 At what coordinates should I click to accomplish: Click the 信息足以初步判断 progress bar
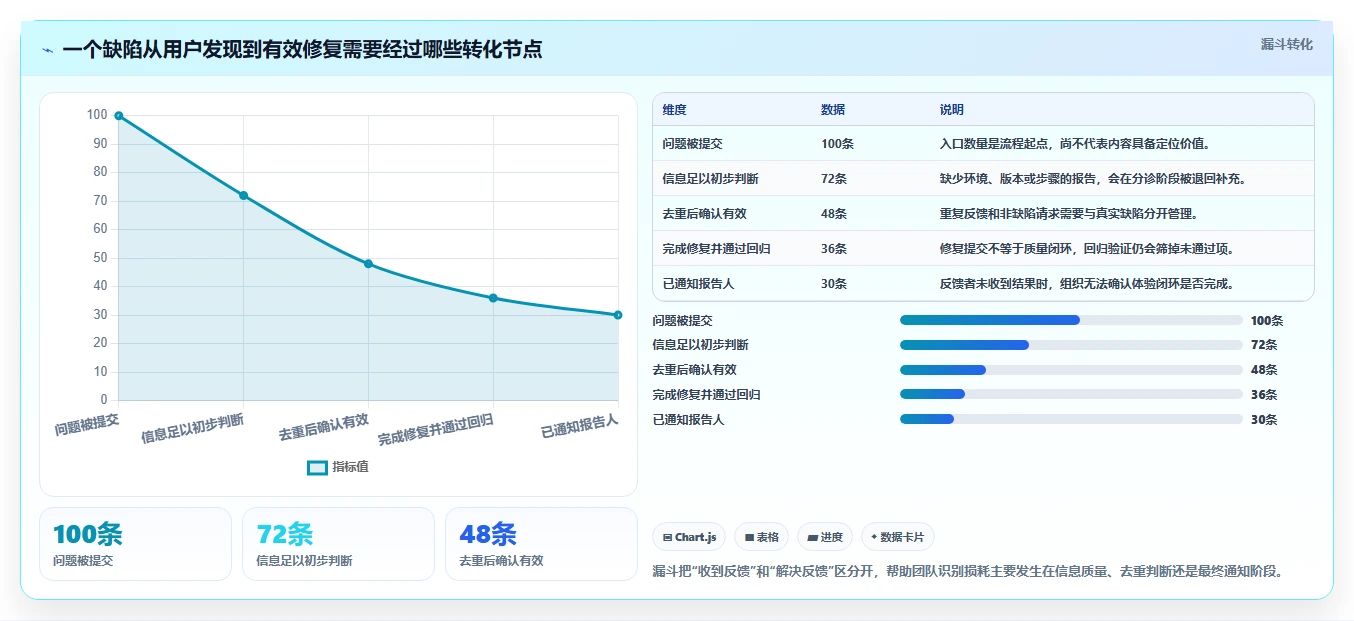click(1071, 345)
